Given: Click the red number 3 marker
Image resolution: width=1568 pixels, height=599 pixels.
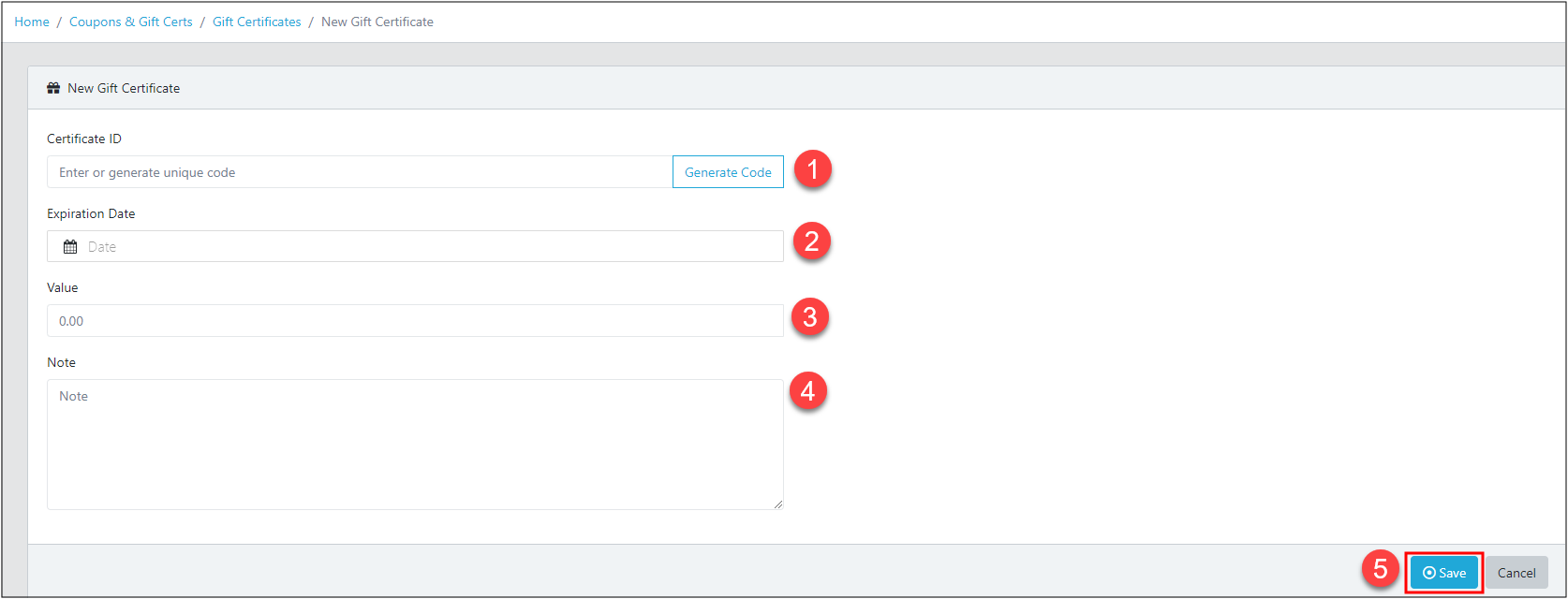Looking at the screenshot, I should [810, 316].
